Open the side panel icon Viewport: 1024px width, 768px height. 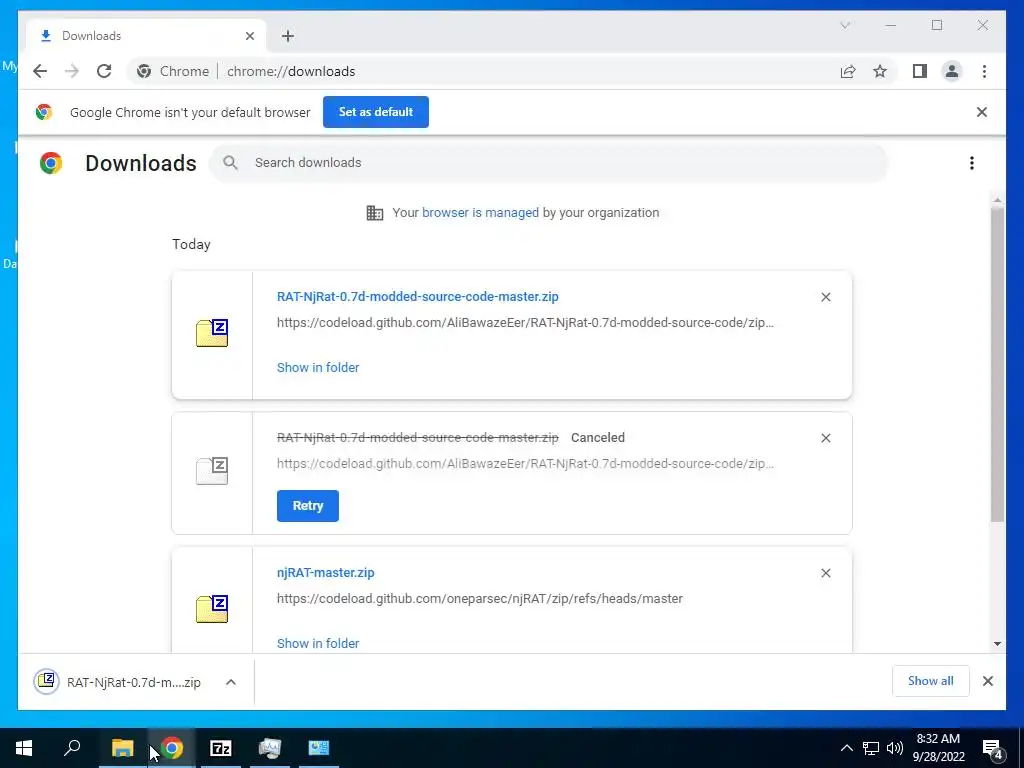coord(920,71)
